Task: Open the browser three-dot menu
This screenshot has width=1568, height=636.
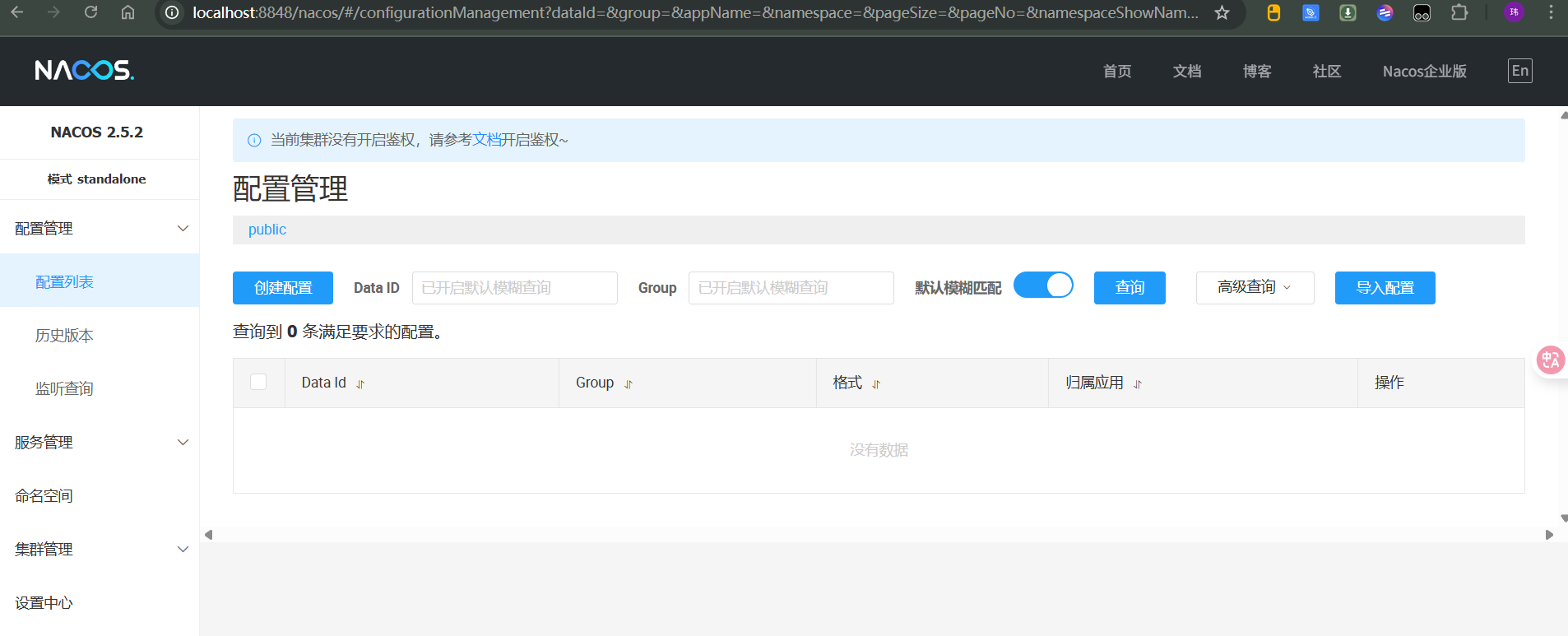Action: pyautogui.click(x=1551, y=12)
